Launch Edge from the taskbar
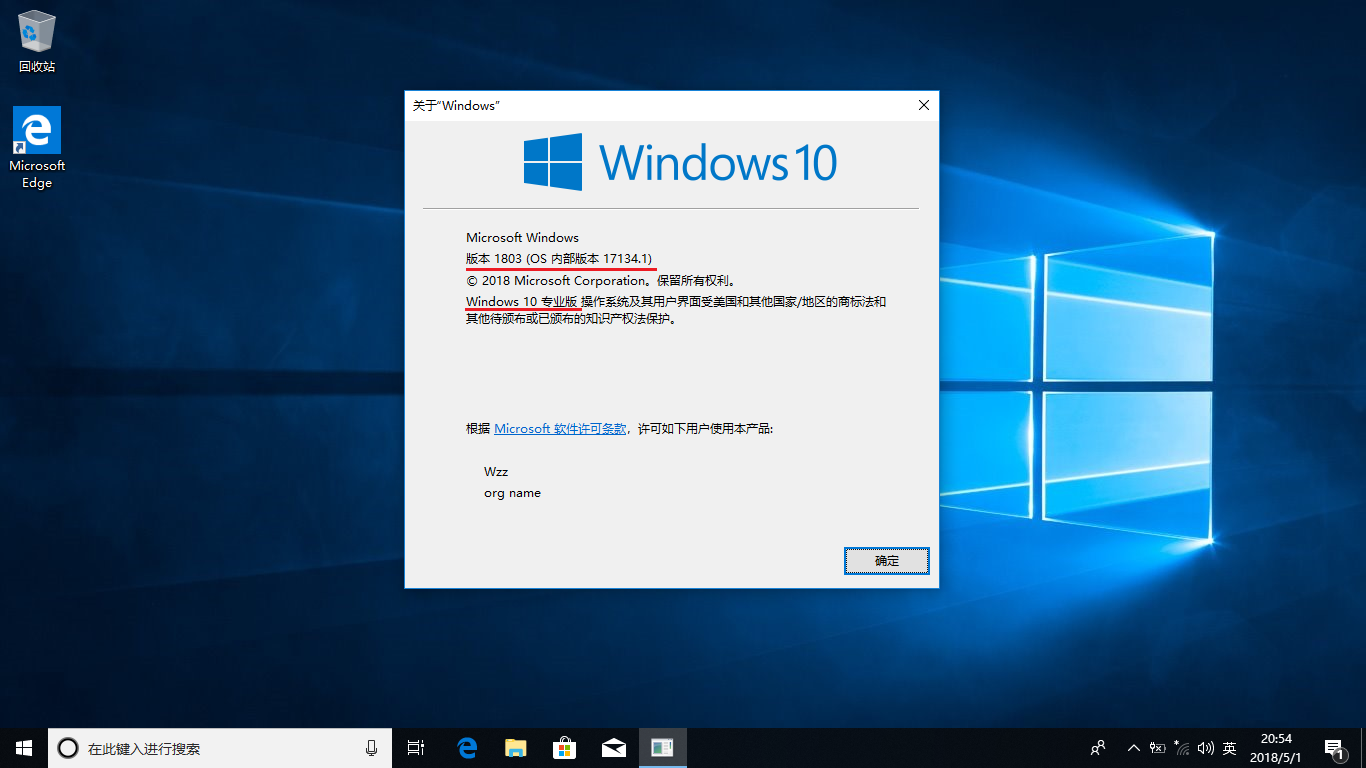The width and height of the screenshot is (1366, 768). click(467, 748)
